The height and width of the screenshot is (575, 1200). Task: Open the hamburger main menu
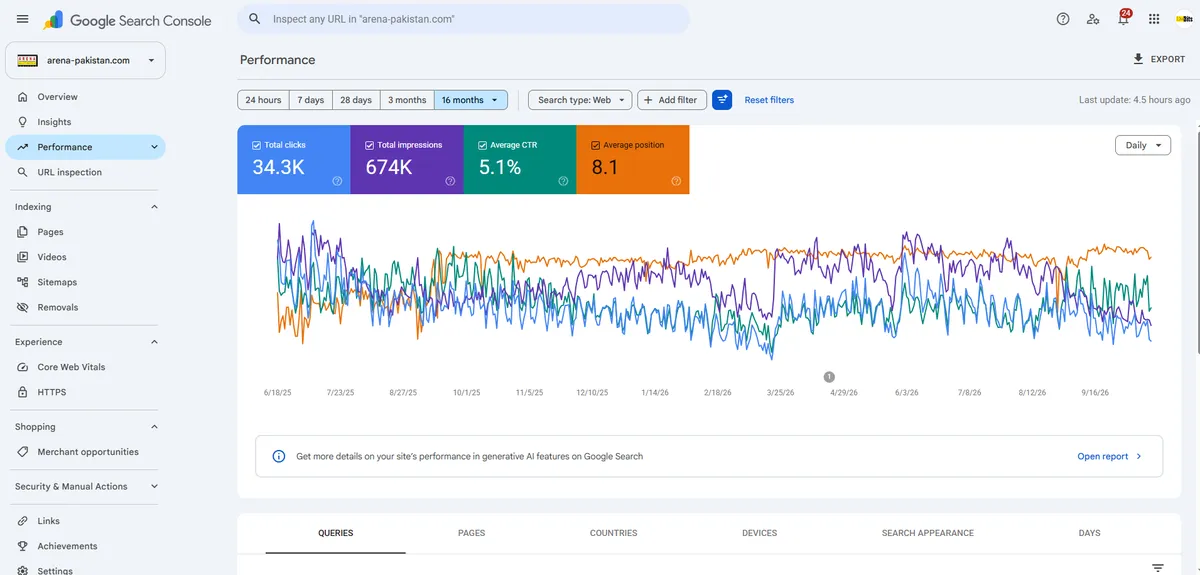pyautogui.click(x=22, y=19)
